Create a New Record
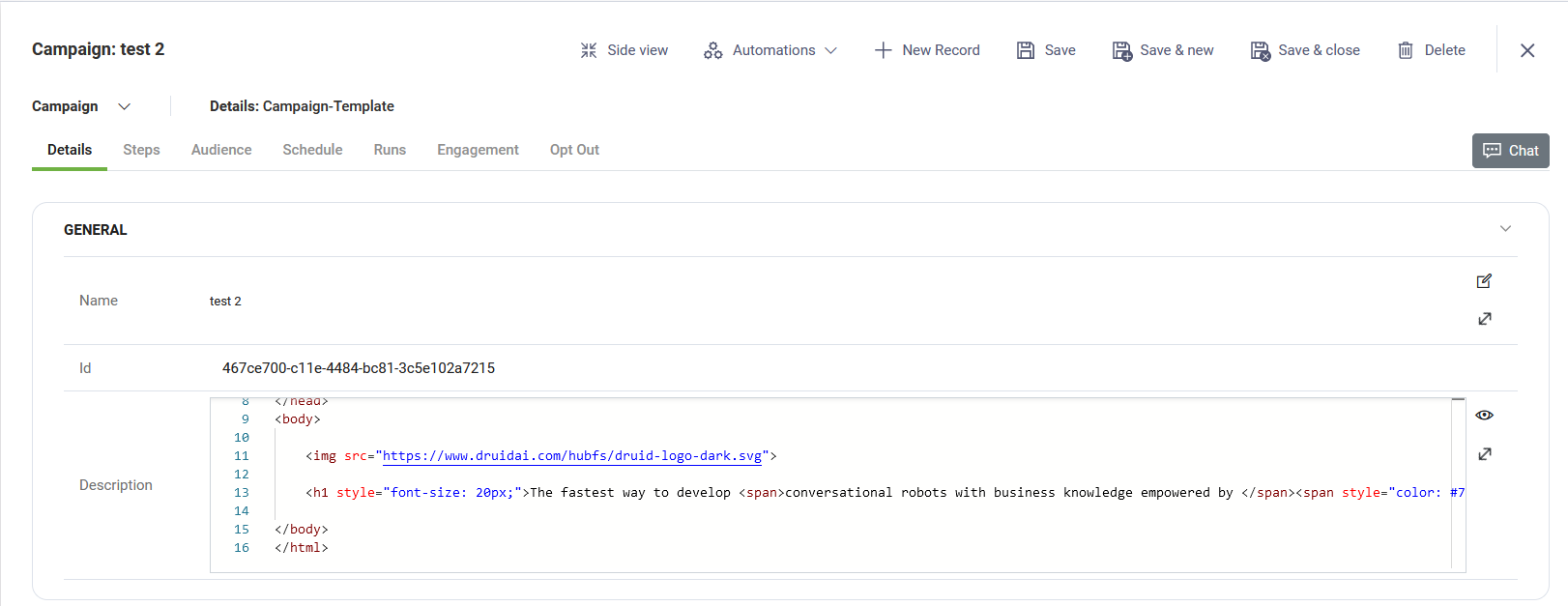This screenshot has width=1568, height=606. click(x=927, y=50)
